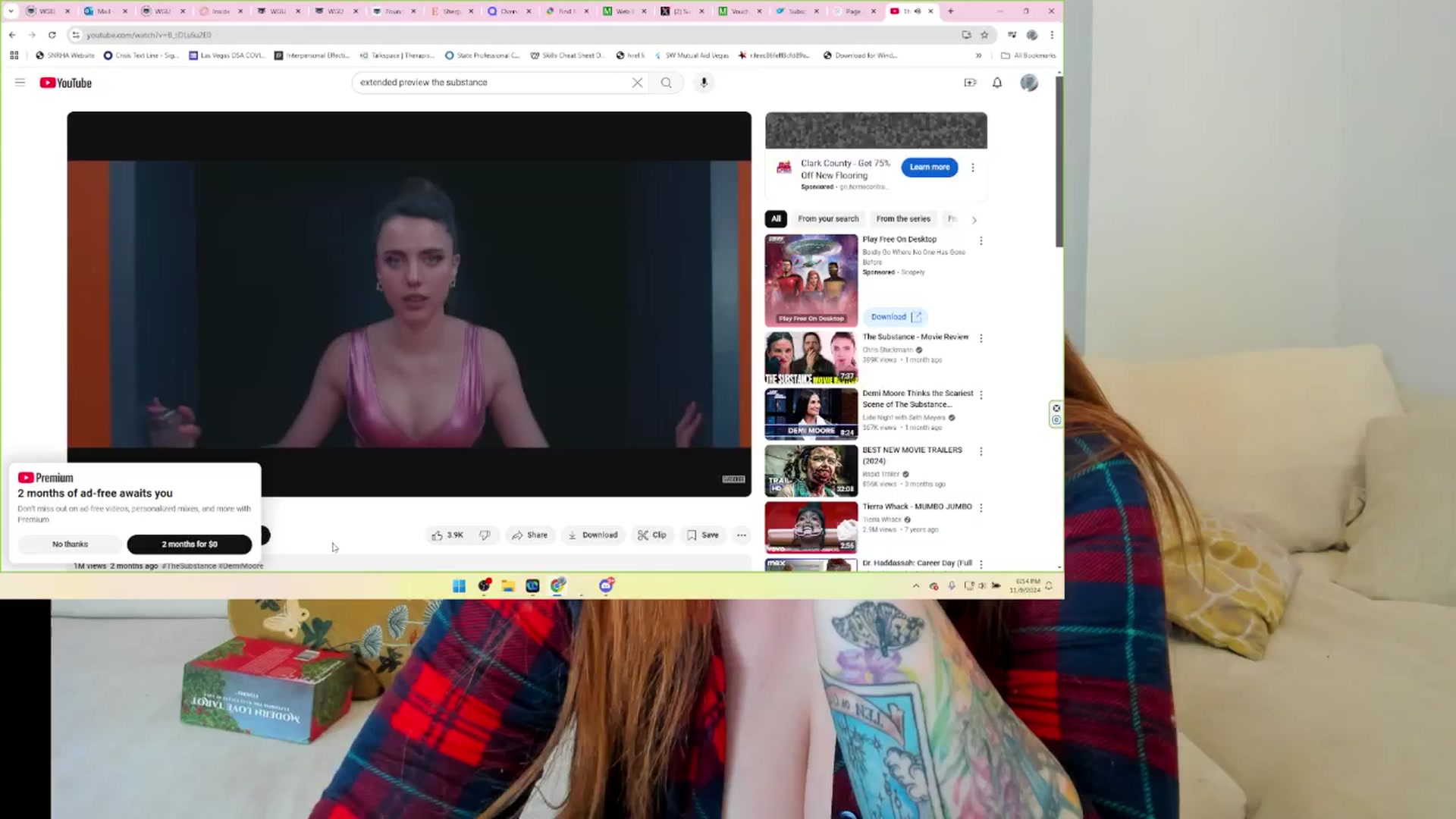Create a clip with the Clip button

pos(652,535)
